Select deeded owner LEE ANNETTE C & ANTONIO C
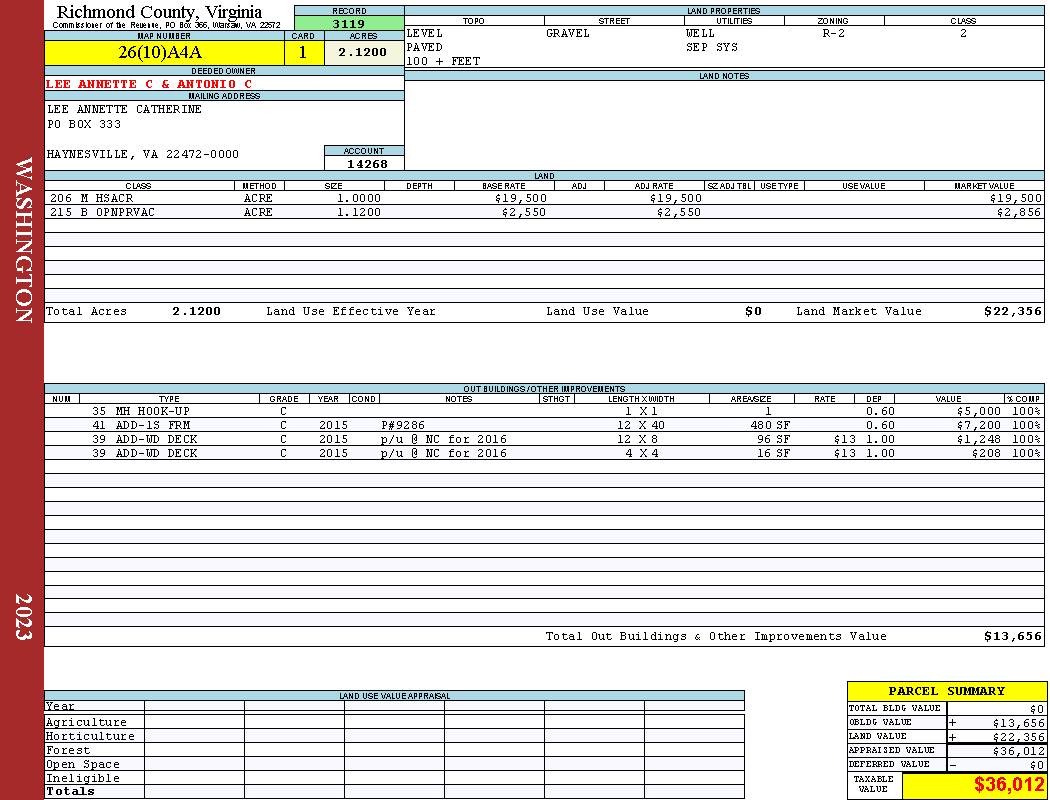The width and height of the screenshot is (1050, 800). (149, 84)
